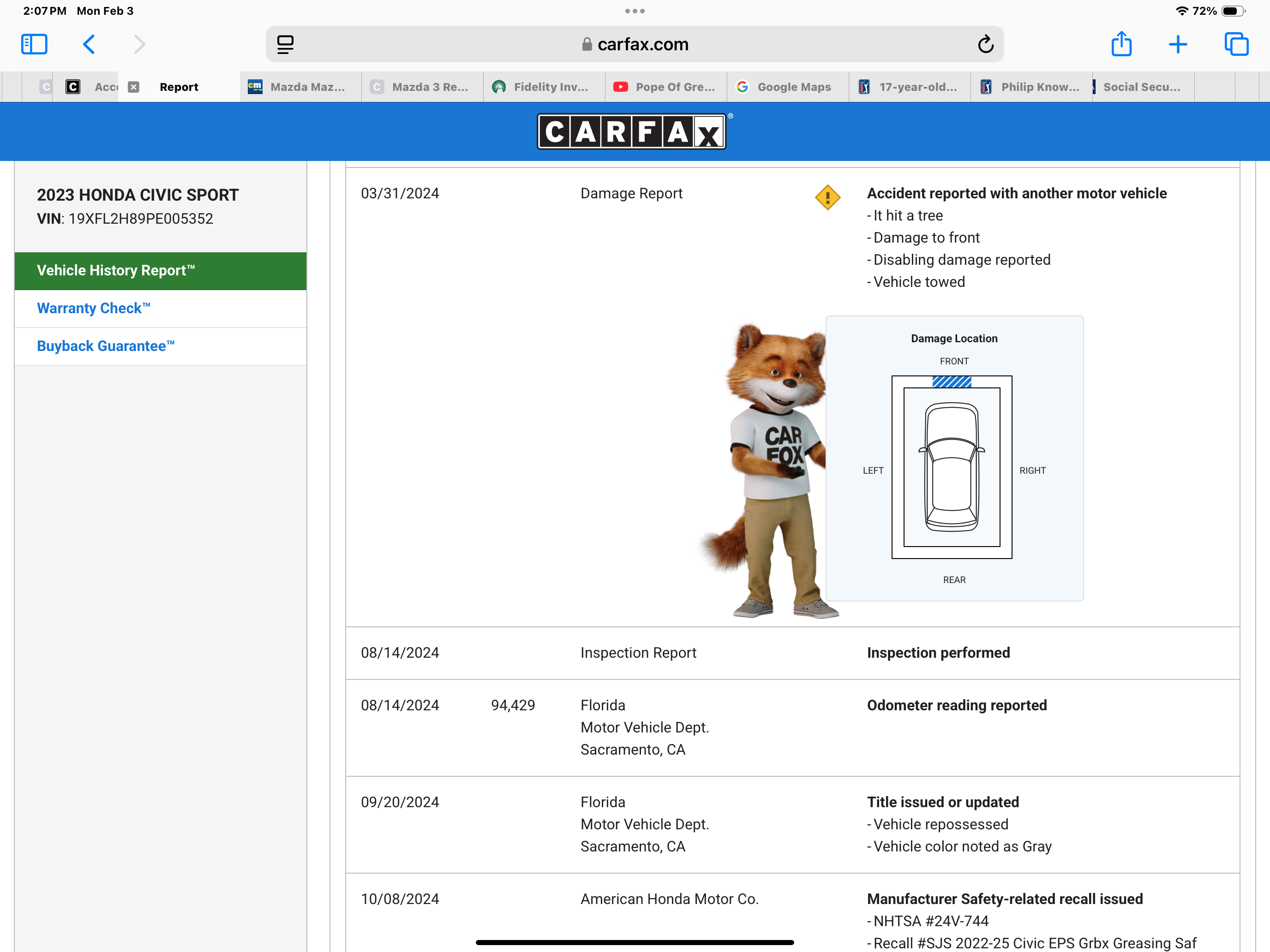Click the 10/08/2024 date entry
This screenshot has height=952, width=1270.
click(x=400, y=899)
